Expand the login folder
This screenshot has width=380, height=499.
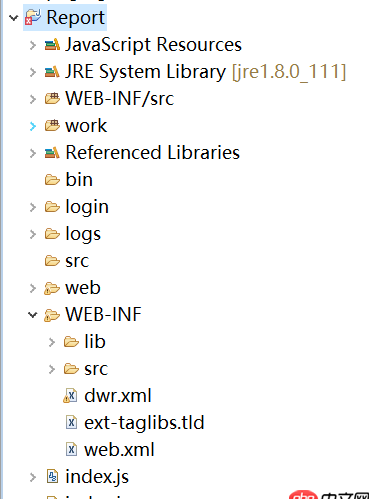pyautogui.click(x=33, y=207)
